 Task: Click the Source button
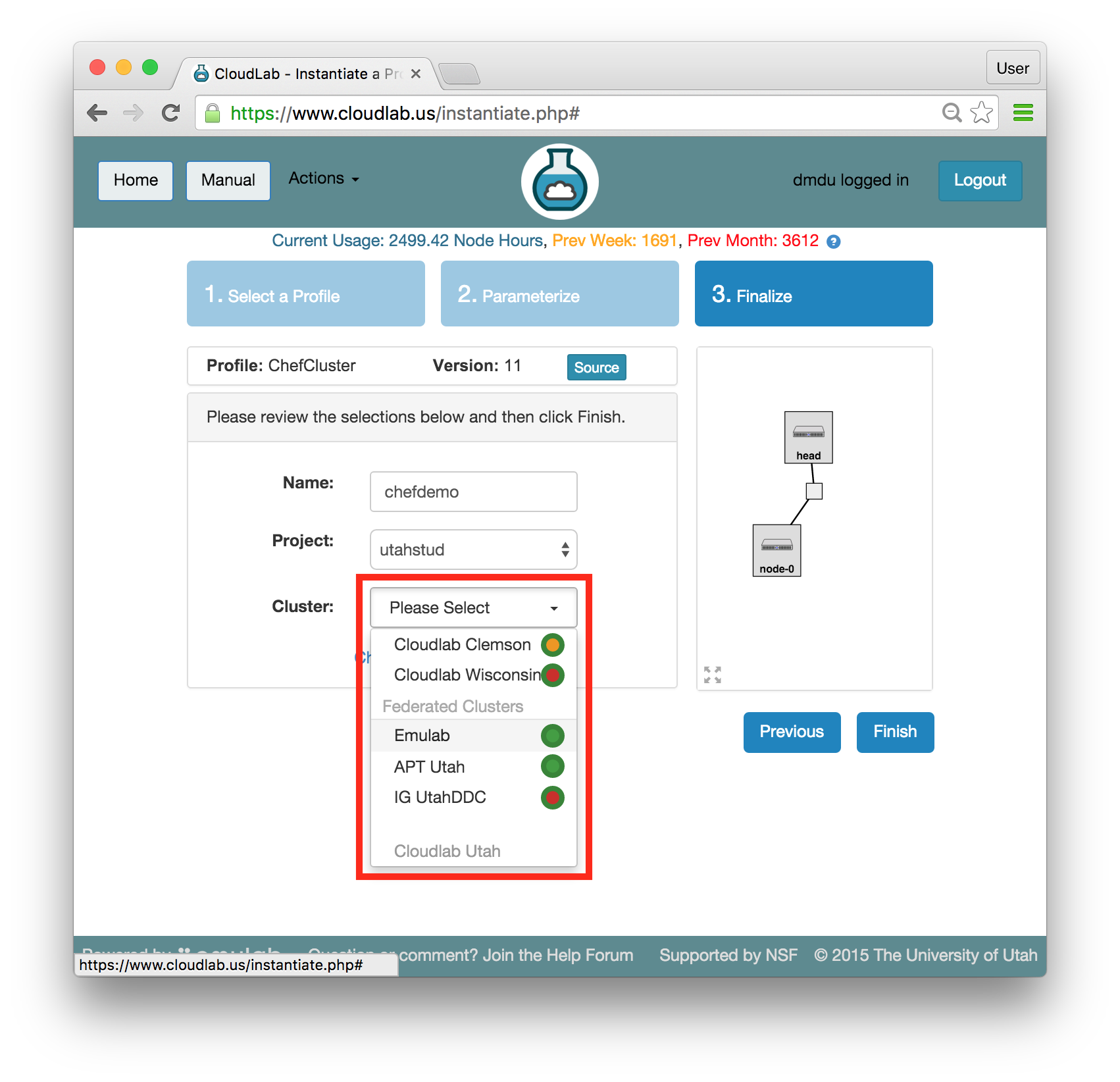click(x=597, y=367)
